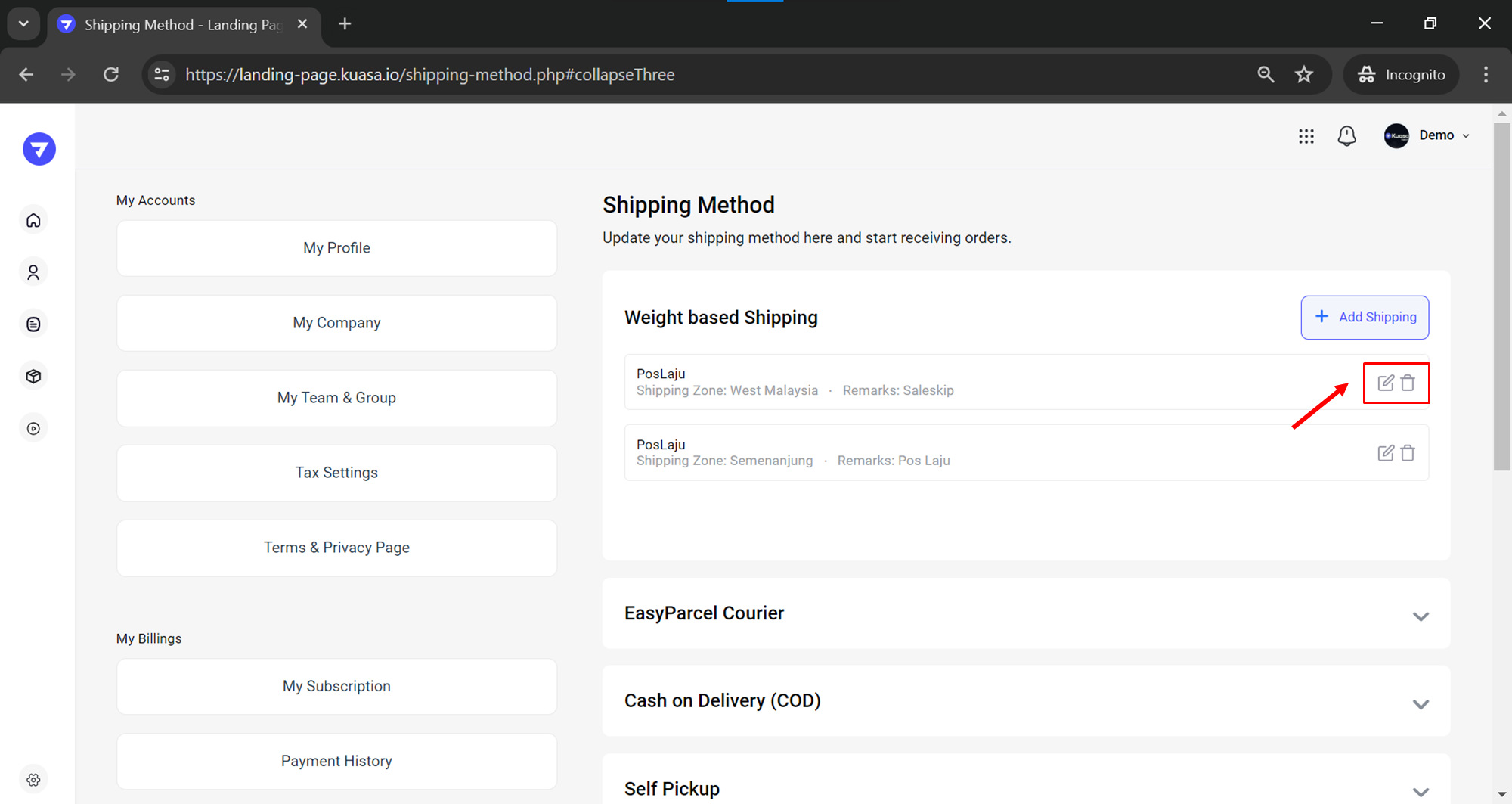Go to Tax Settings page

coord(336,473)
